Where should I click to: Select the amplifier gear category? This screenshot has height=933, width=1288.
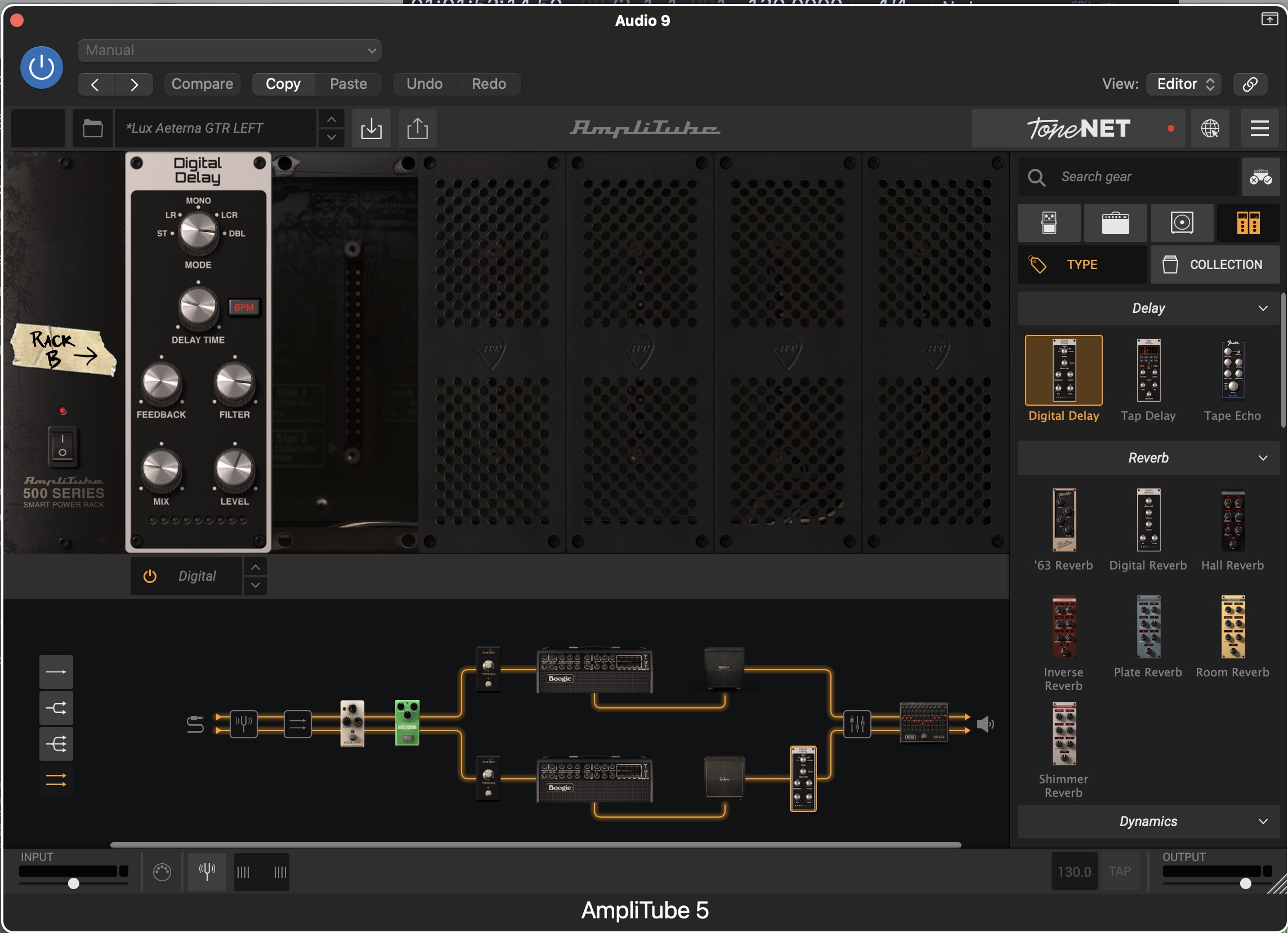tap(1116, 223)
